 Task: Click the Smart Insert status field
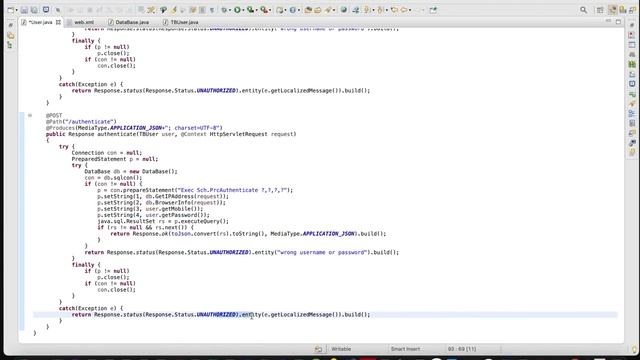(405, 349)
